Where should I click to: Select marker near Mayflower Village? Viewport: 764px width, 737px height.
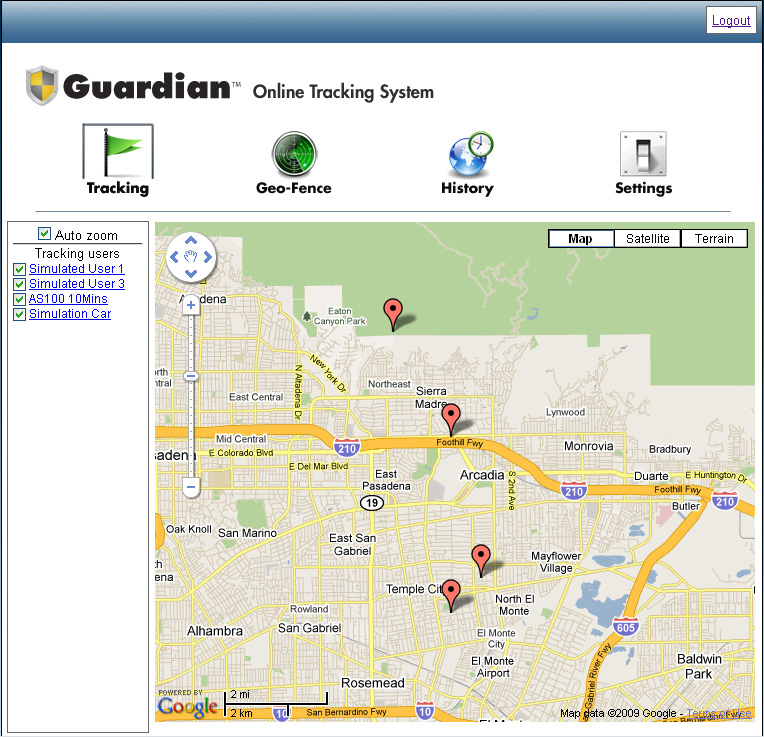tap(481, 561)
